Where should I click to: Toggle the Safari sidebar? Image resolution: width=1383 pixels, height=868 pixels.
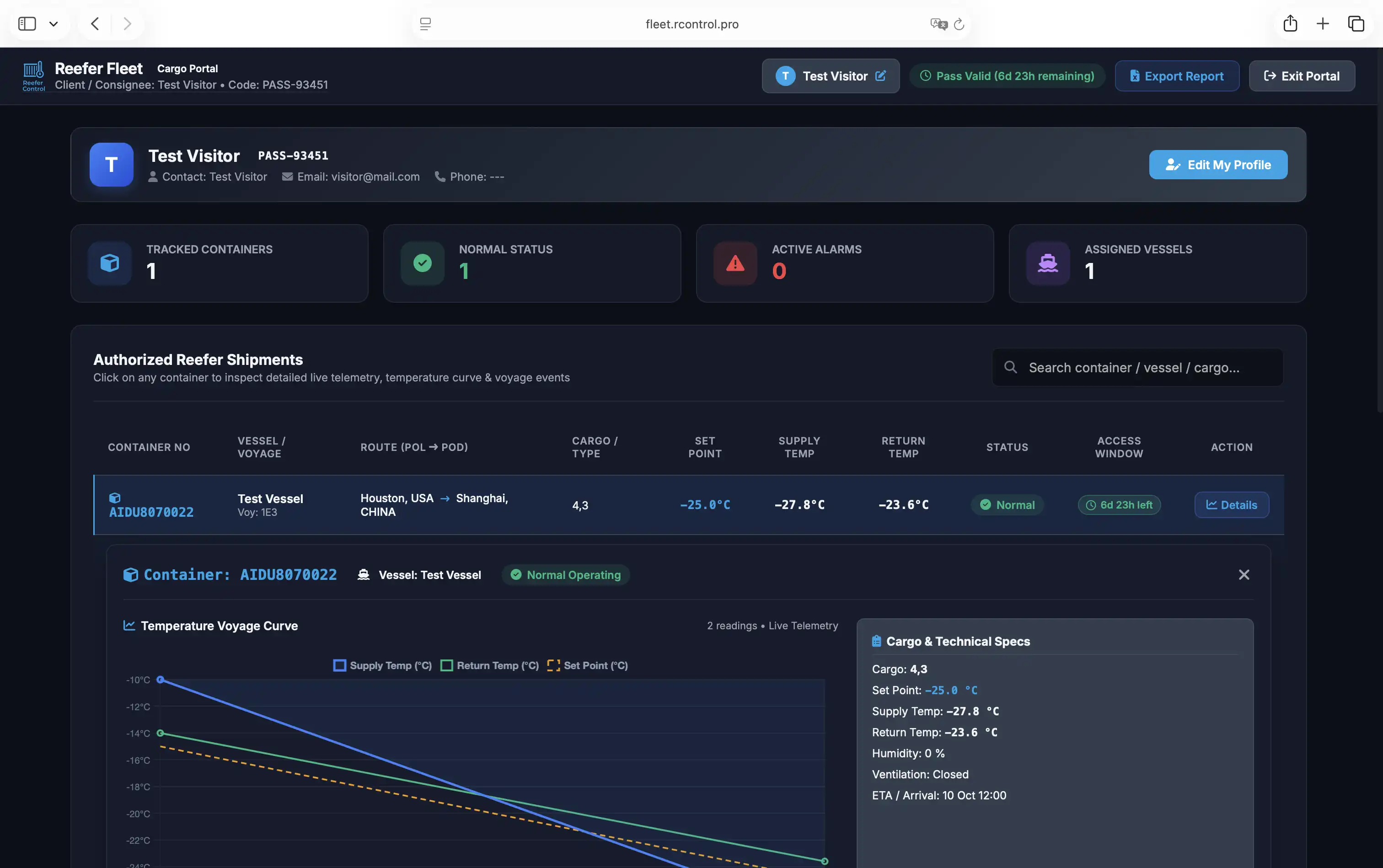tap(27, 23)
